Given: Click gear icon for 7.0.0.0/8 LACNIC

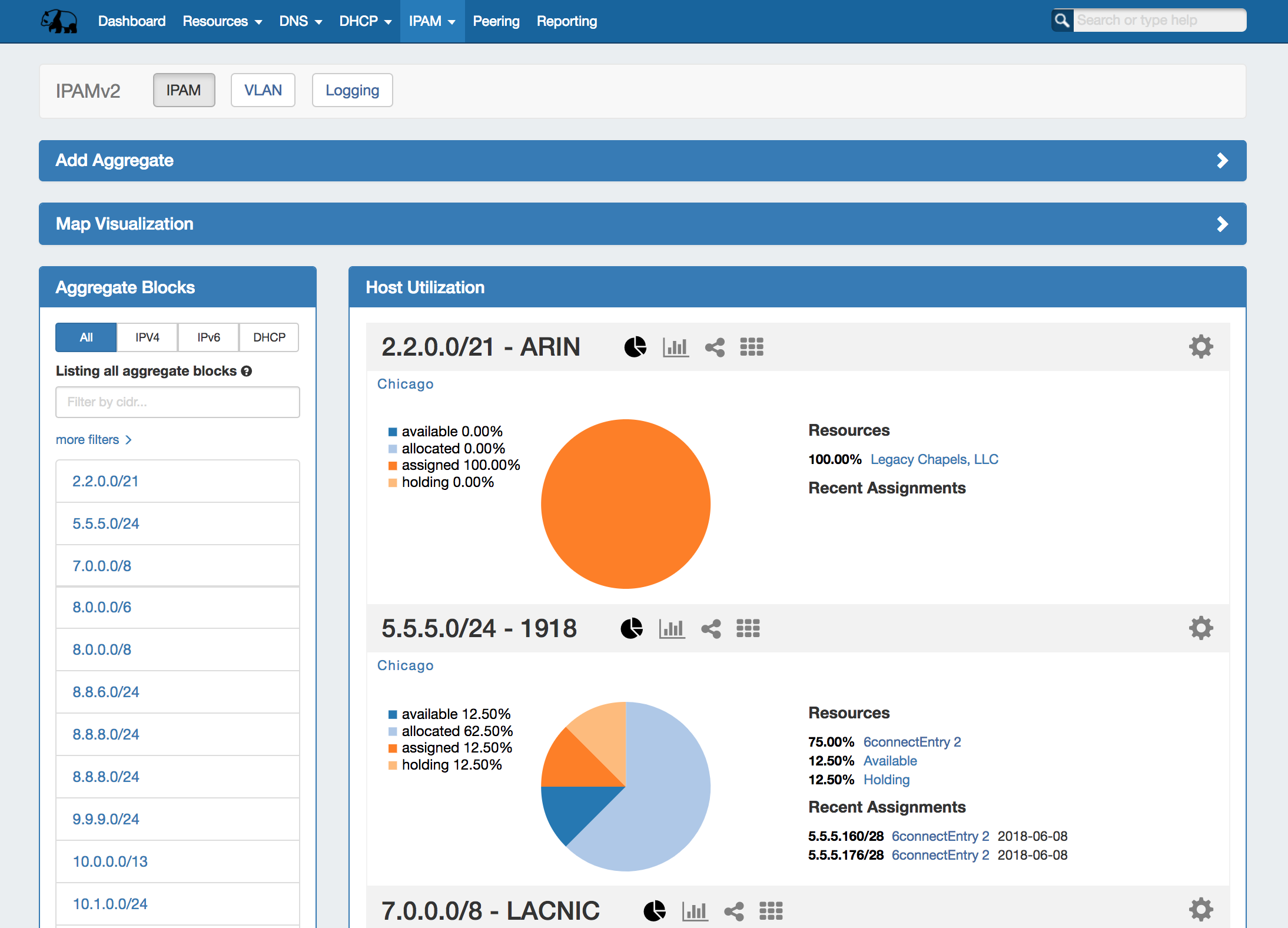Looking at the screenshot, I should pyautogui.click(x=1201, y=909).
